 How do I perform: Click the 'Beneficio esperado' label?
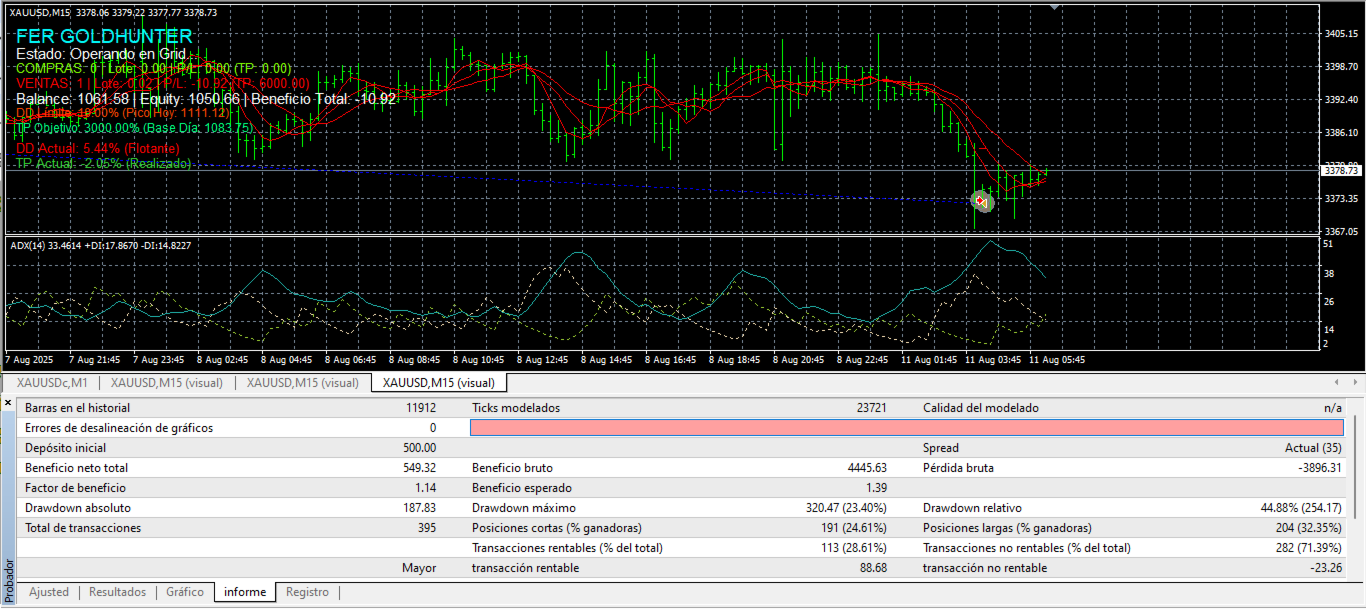(522, 488)
